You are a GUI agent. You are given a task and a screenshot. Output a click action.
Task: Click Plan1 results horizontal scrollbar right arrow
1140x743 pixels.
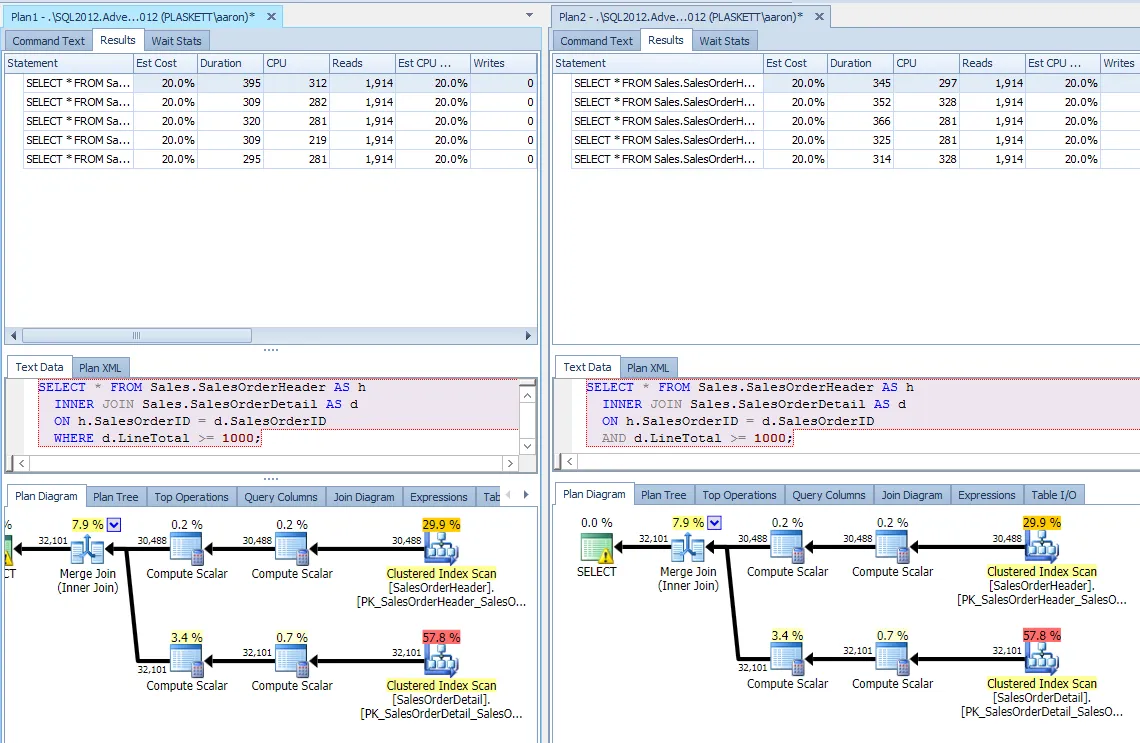click(529, 336)
